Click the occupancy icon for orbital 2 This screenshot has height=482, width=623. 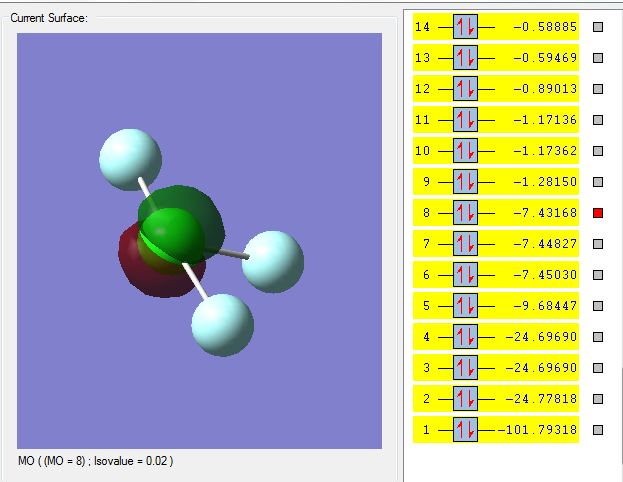(x=466, y=400)
